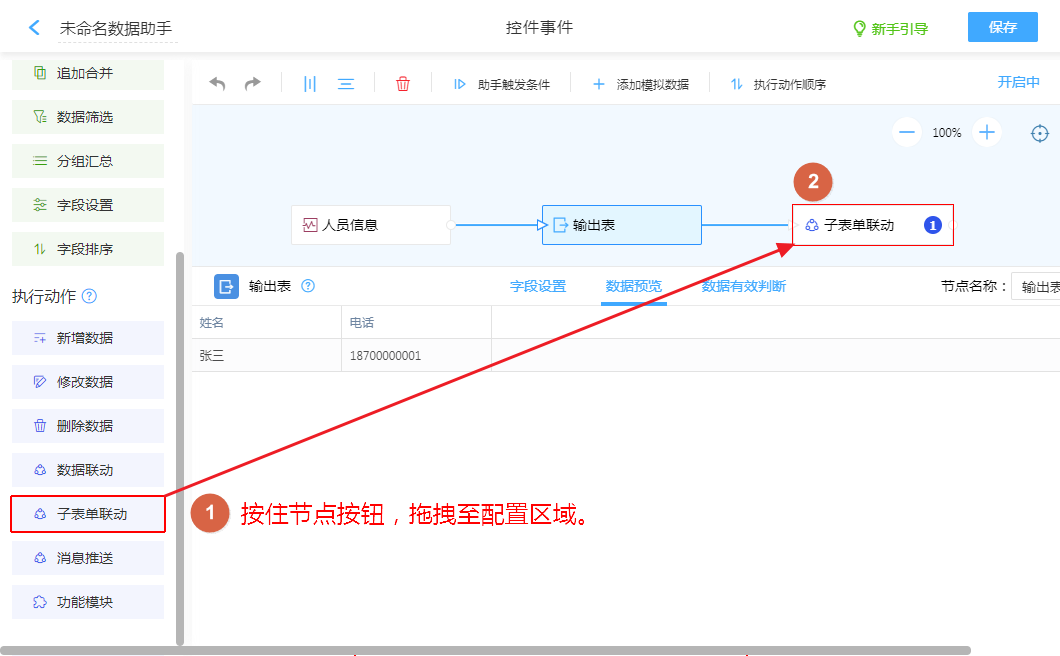Open 助手触发条件 settings
Image resolution: width=1060 pixels, height=656 pixels.
click(x=502, y=85)
